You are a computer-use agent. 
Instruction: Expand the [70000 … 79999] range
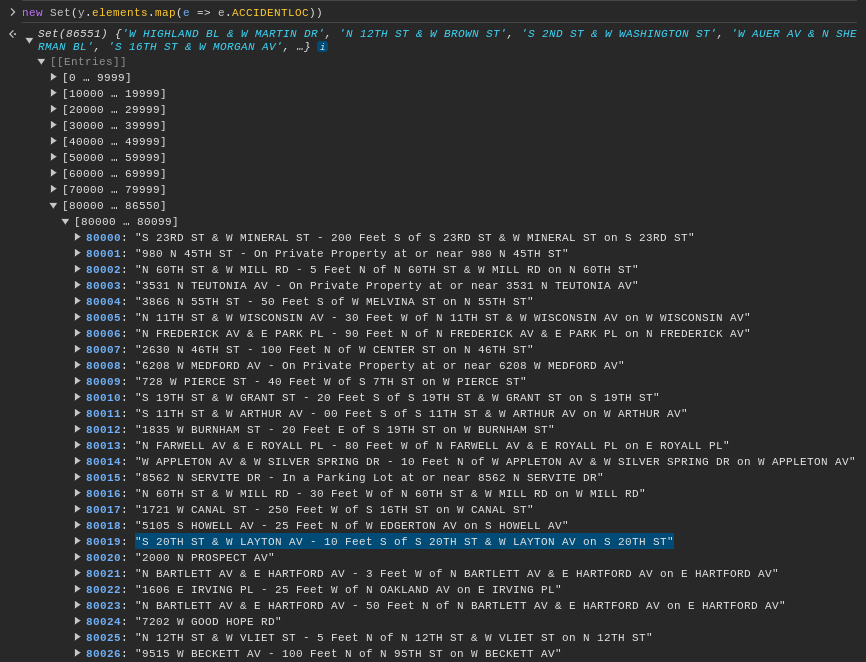click(x=54, y=189)
